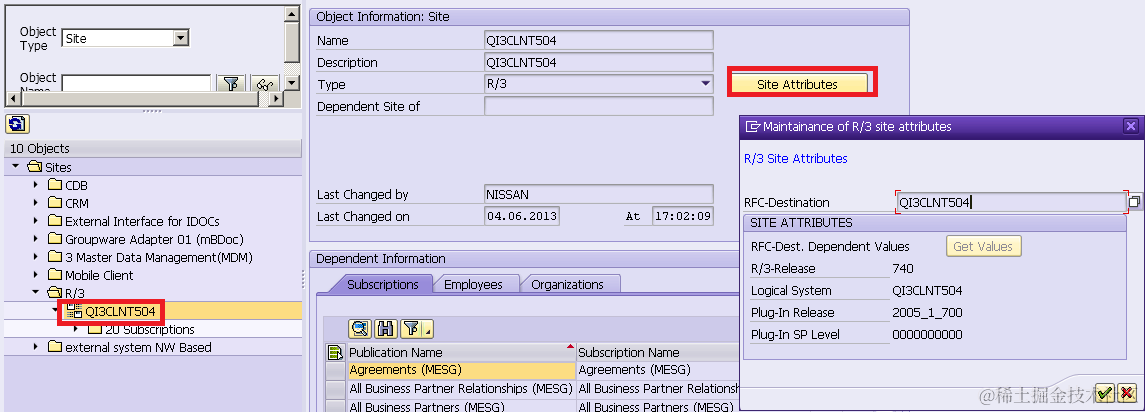
Task: Click the time field 17:02:09
Action: point(682,216)
